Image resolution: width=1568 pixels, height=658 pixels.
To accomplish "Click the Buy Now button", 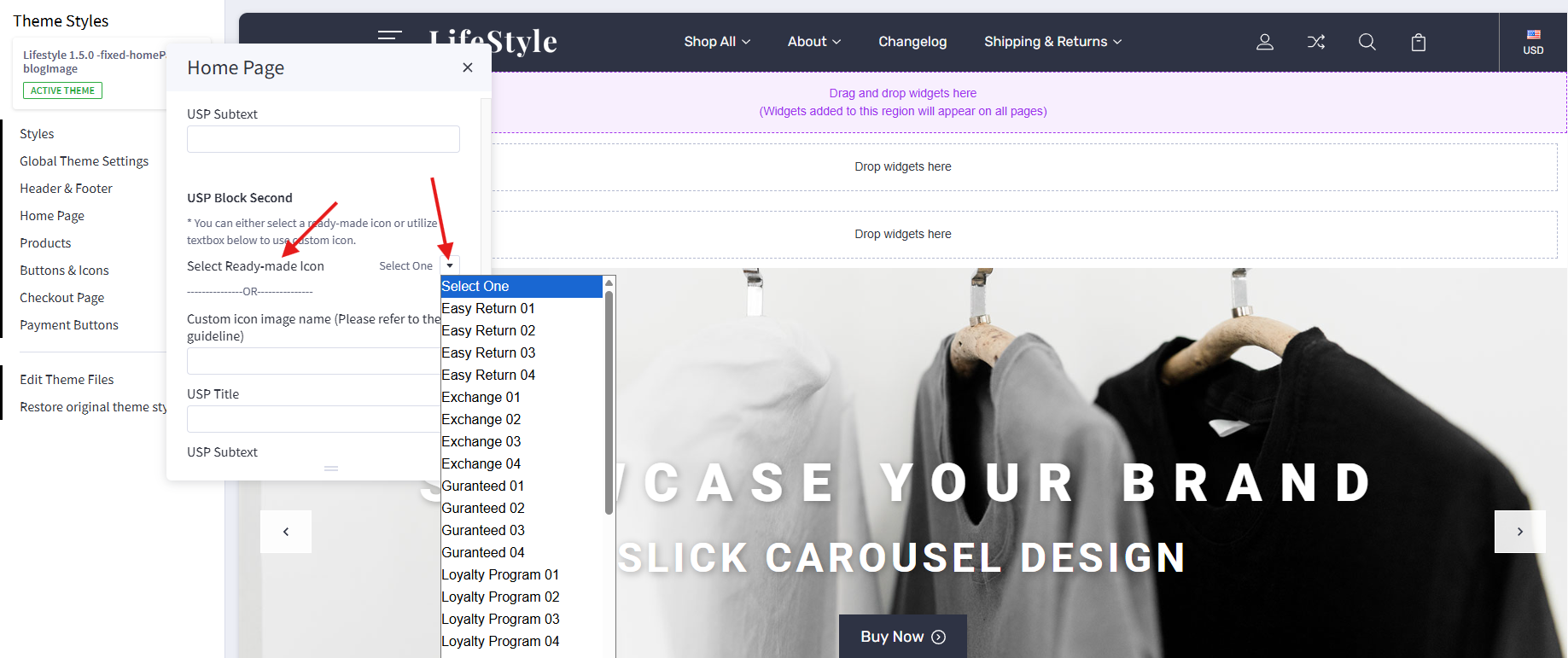I will [902, 637].
